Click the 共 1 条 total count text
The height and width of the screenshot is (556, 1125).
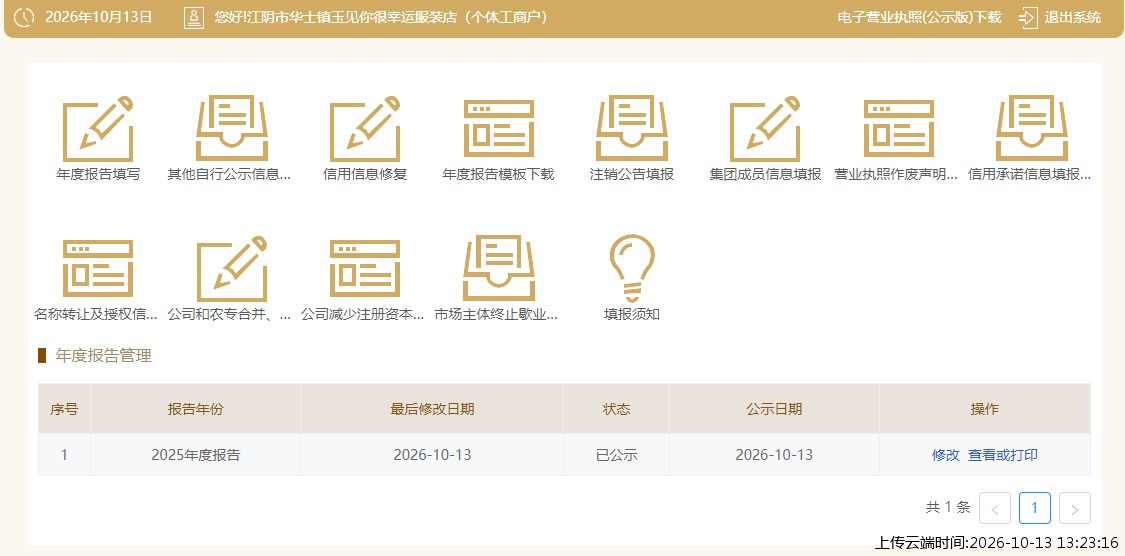point(948,508)
